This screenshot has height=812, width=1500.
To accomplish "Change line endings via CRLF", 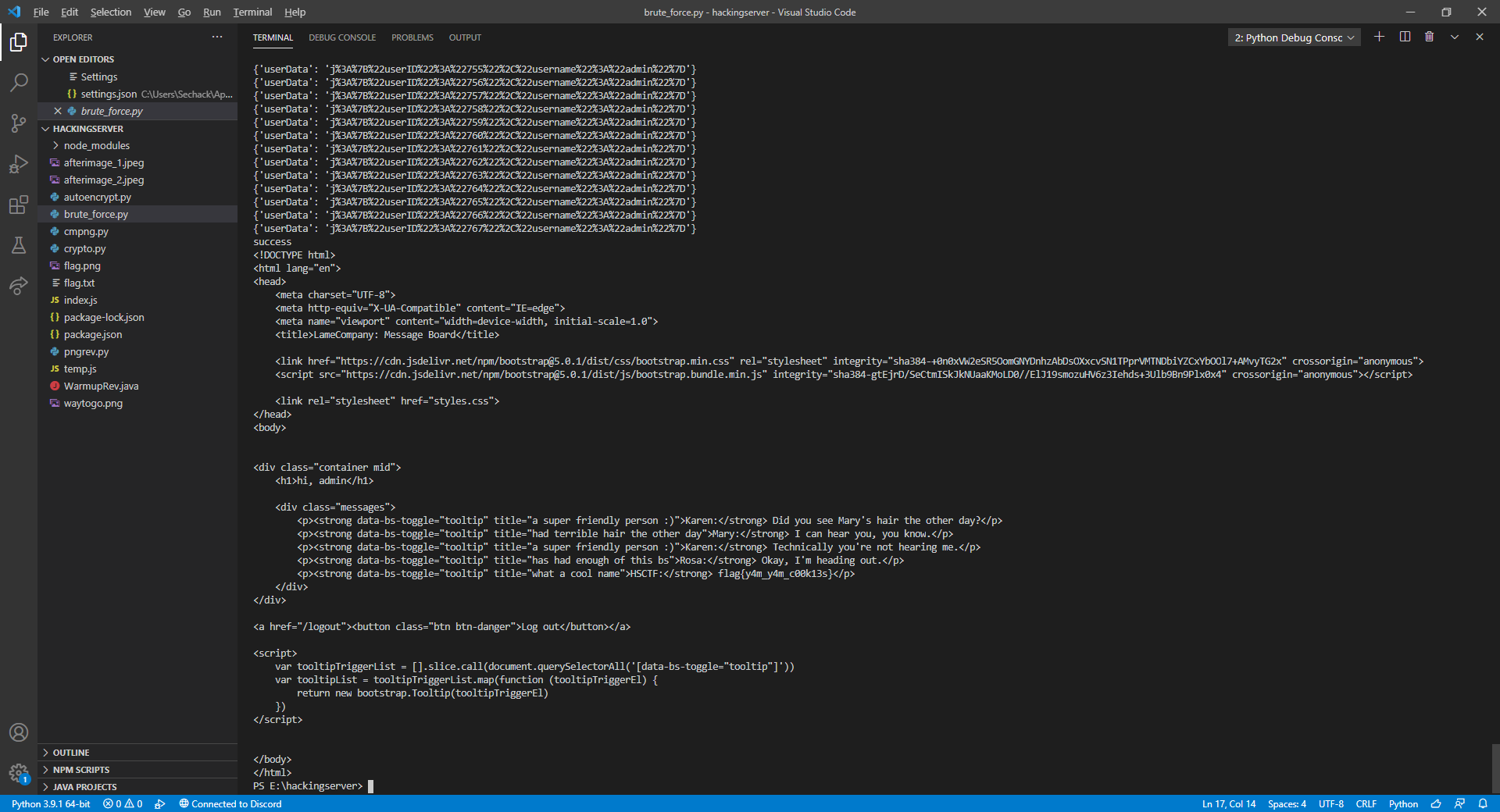I will point(1366,803).
